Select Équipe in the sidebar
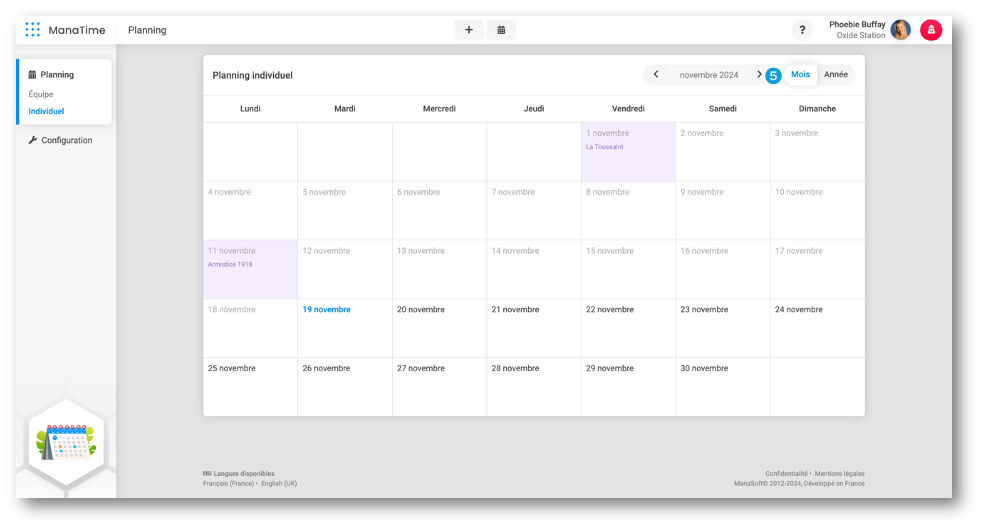The image size is (983, 529). (41, 95)
